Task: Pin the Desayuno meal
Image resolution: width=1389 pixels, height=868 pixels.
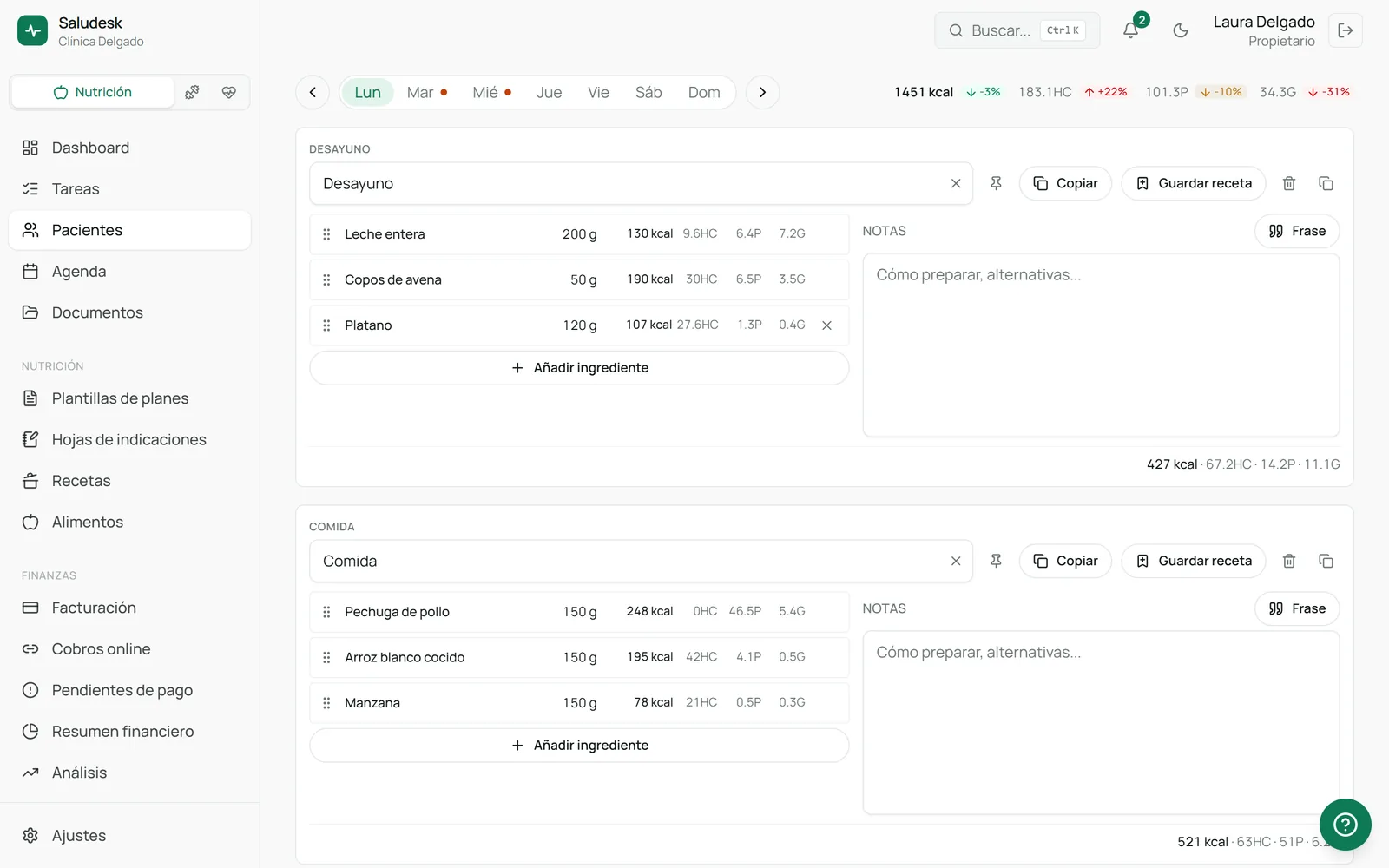Action: click(996, 183)
